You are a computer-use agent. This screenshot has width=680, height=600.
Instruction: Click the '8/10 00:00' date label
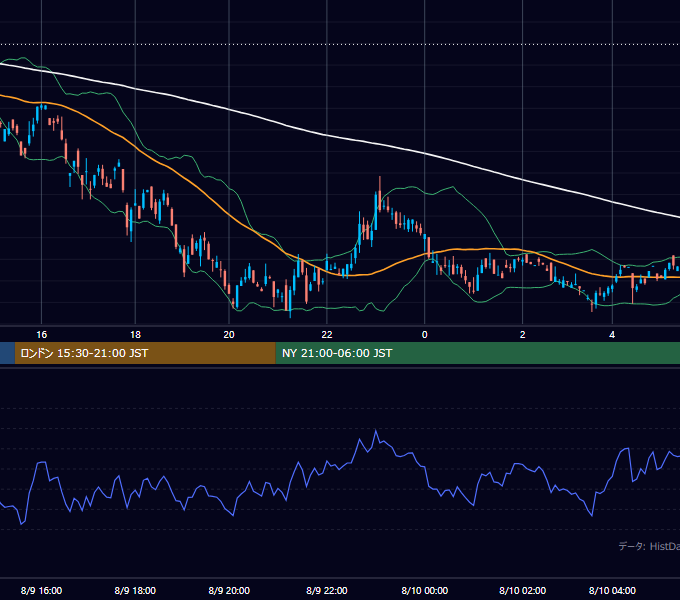(x=425, y=590)
